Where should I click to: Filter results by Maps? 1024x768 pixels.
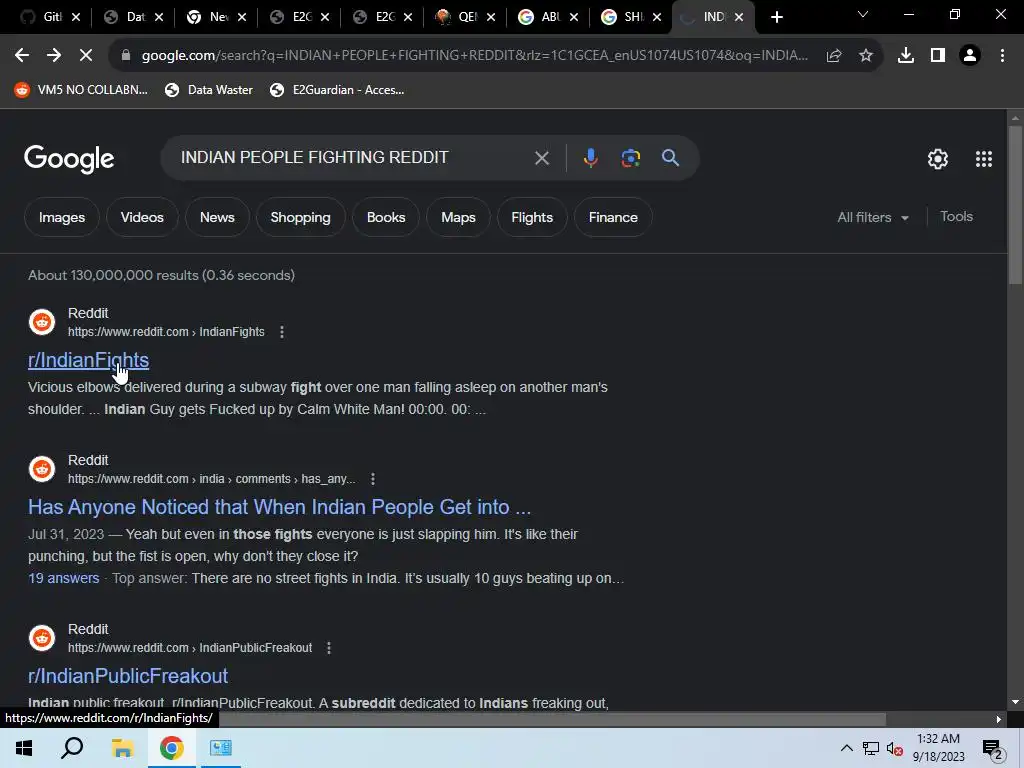(x=458, y=217)
